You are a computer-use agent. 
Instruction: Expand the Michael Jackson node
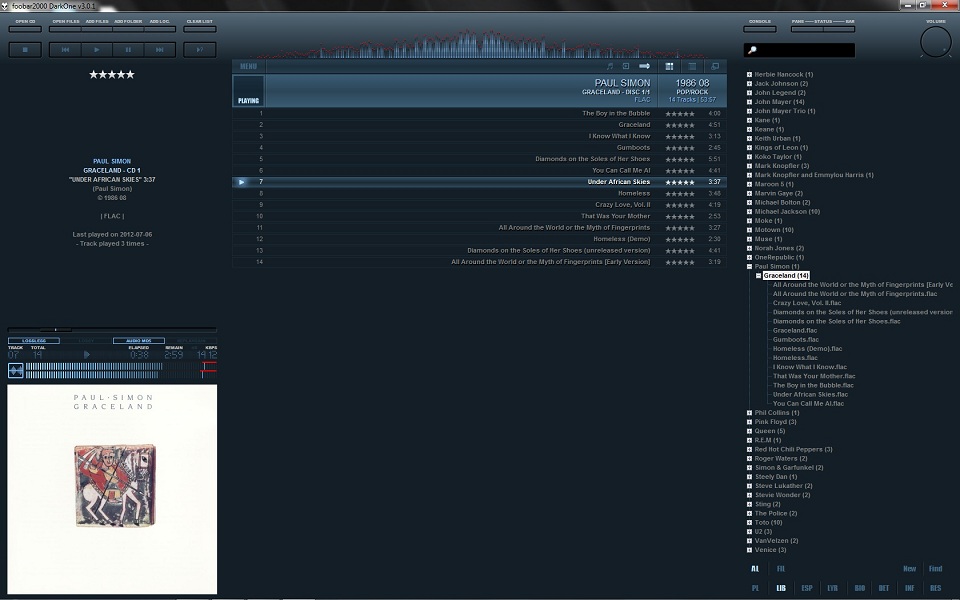click(x=749, y=212)
